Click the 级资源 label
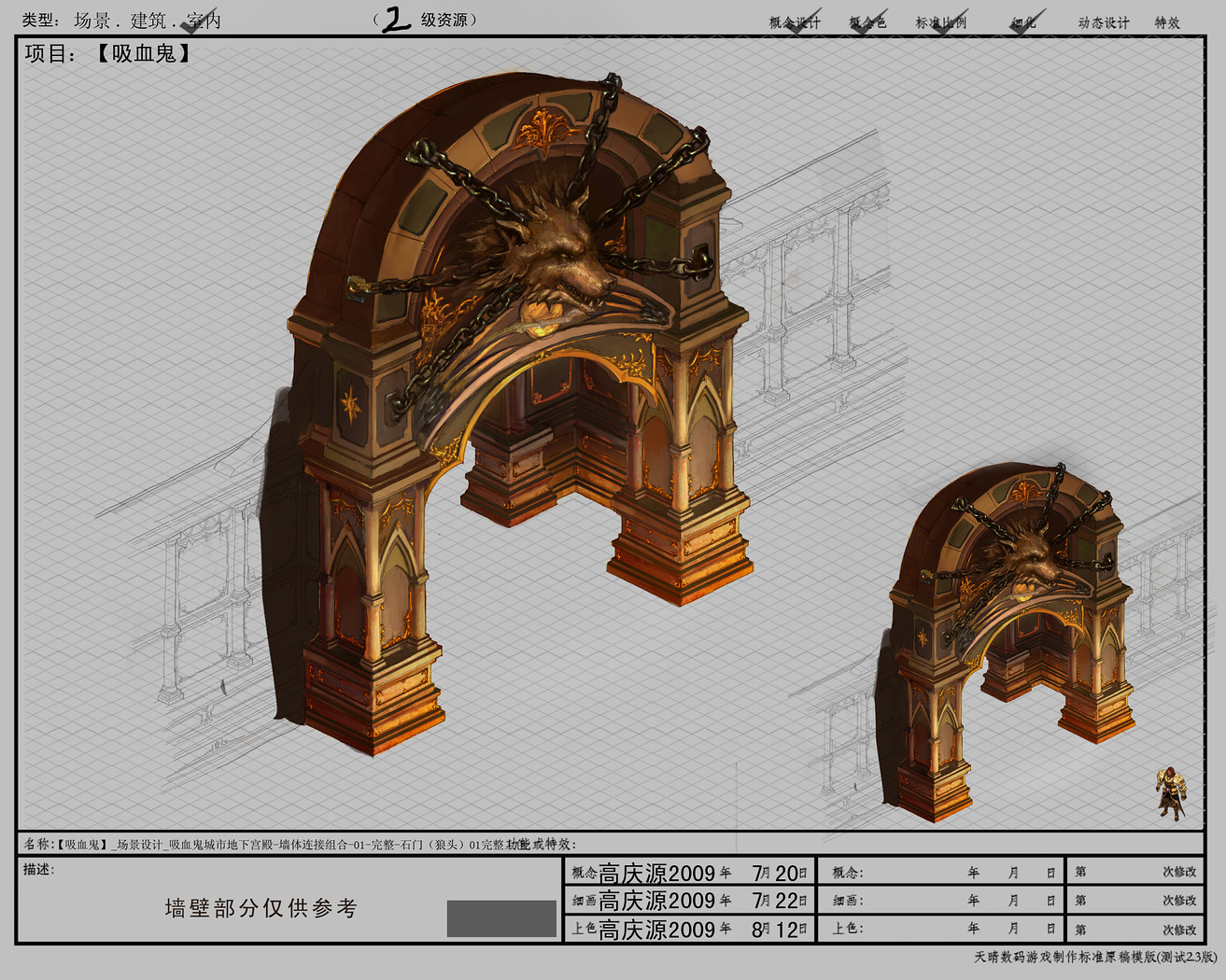Viewport: 1226px width, 980px height. (444, 20)
